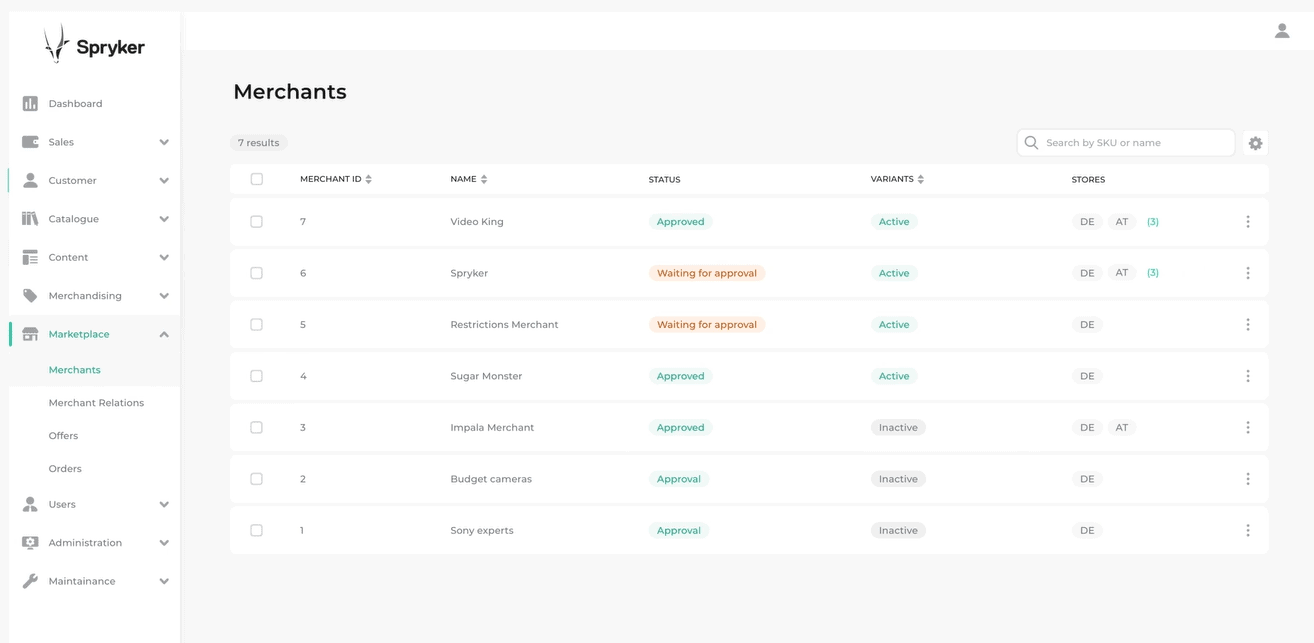Click Waiting for approval badge for Spryker
This screenshot has height=643, width=1314.
coord(707,273)
